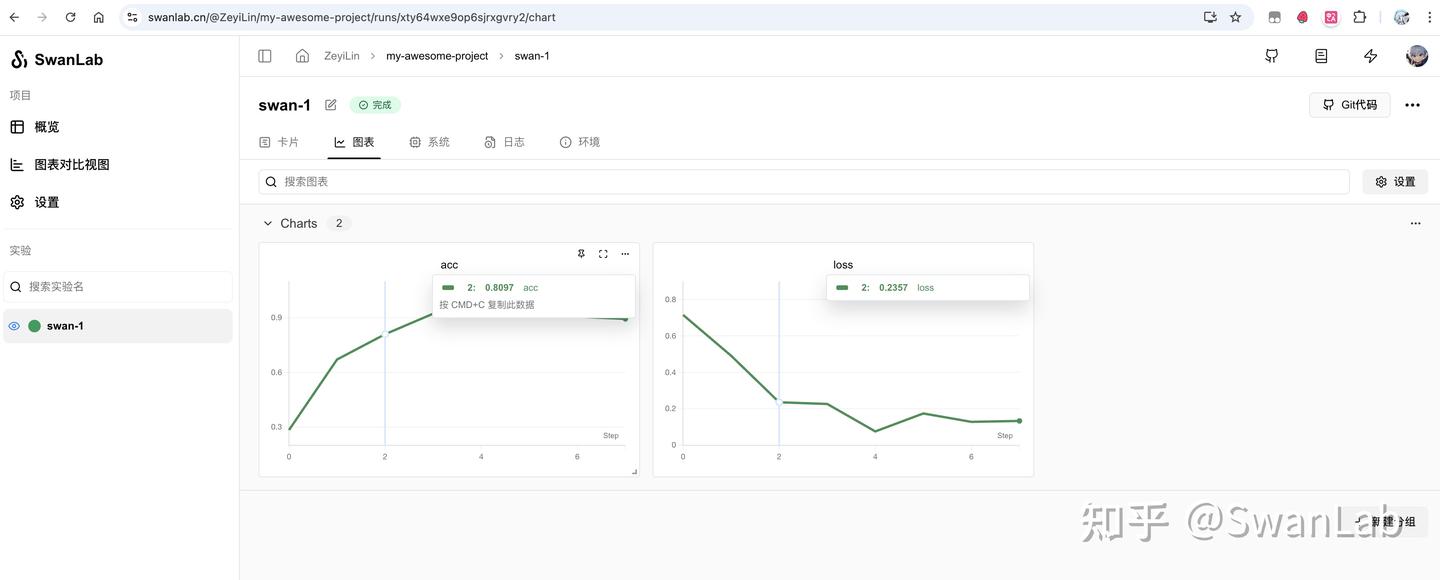1440x580 pixels.
Task: Open the chart 设置 button
Action: click(x=1395, y=182)
